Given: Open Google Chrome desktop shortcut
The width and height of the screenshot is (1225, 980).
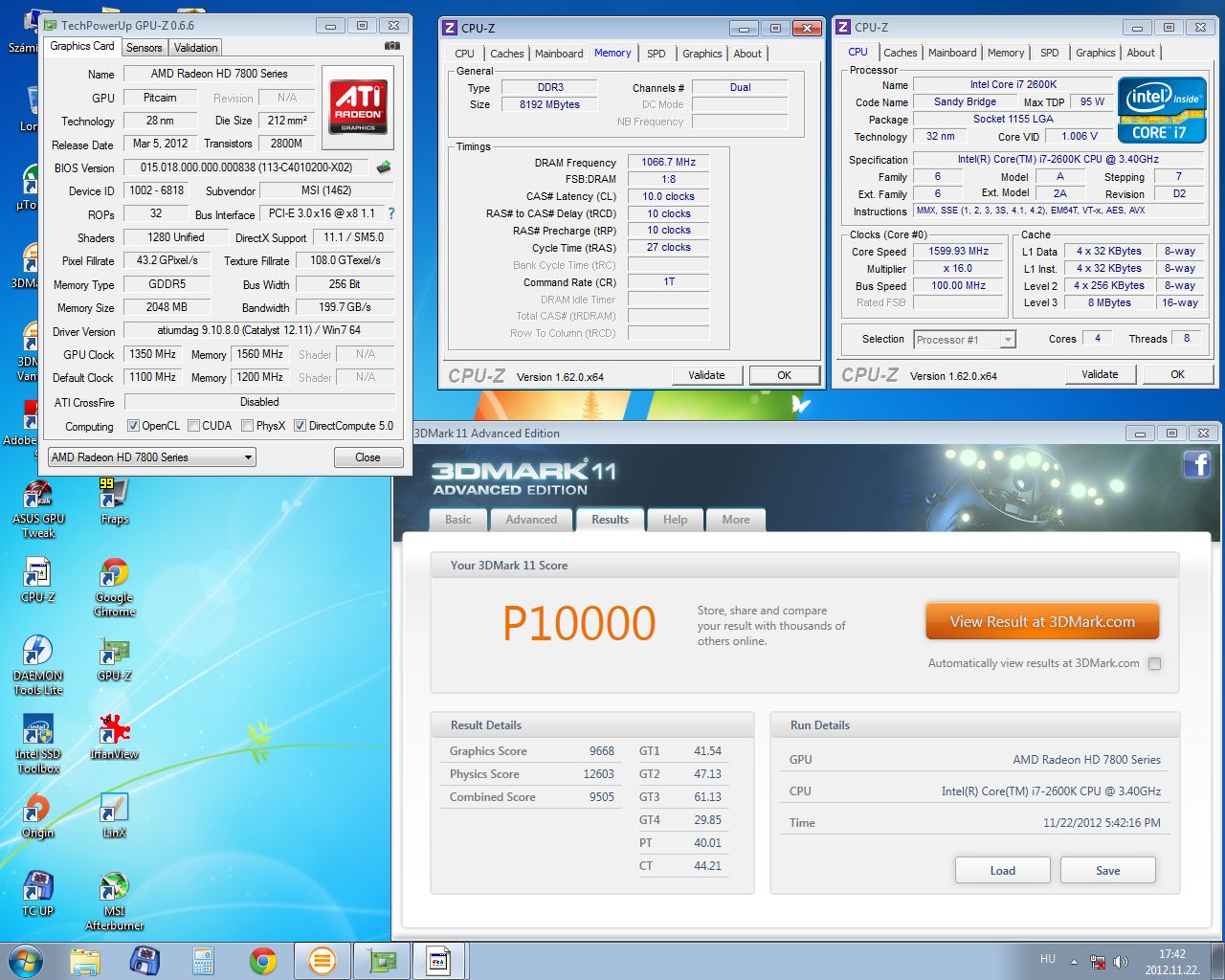Looking at the screenshot, I should (x=114, y=588).
